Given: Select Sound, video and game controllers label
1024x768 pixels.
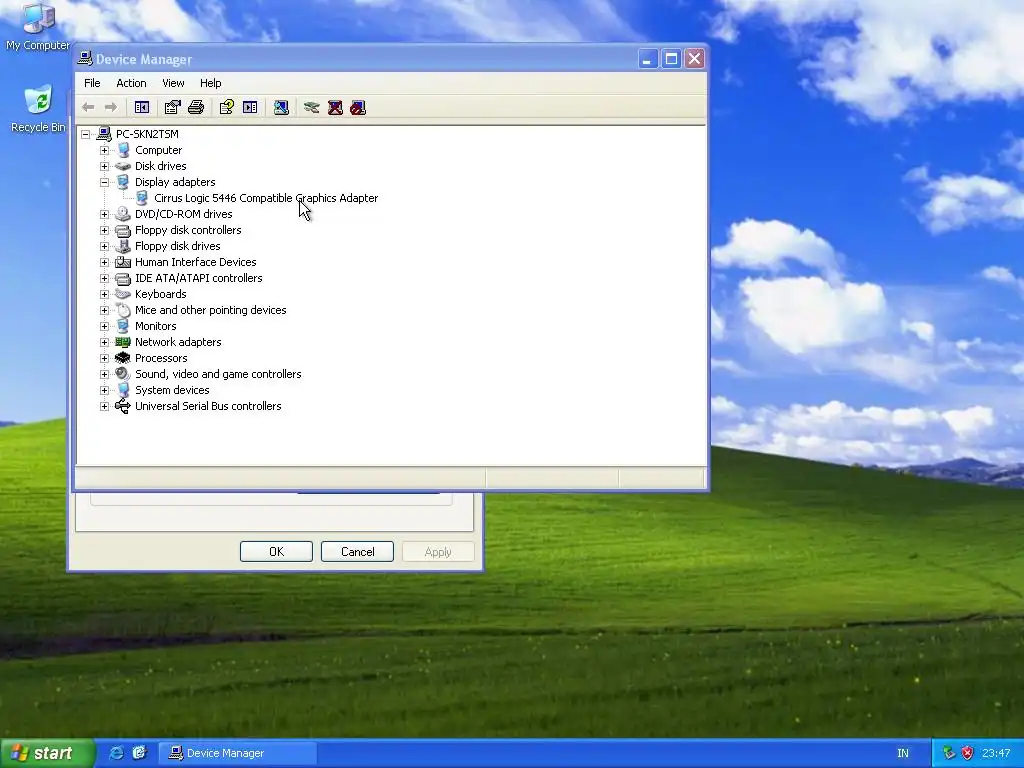Looking at the screenshot, I should (218, 374).
